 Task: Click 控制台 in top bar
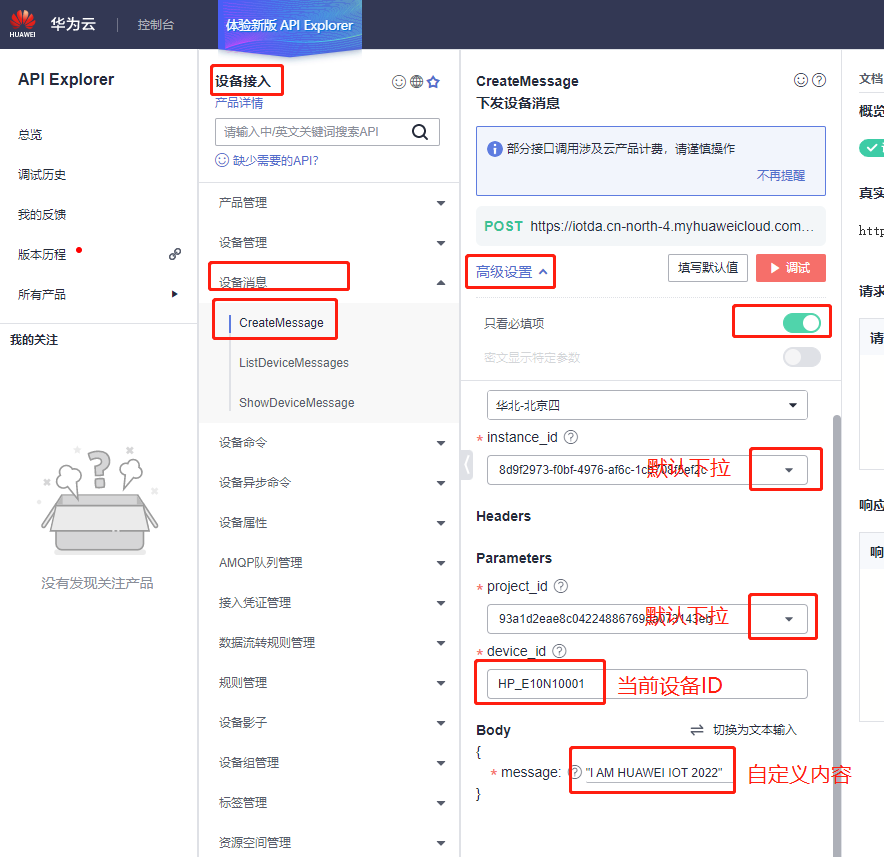click(156, 25)
